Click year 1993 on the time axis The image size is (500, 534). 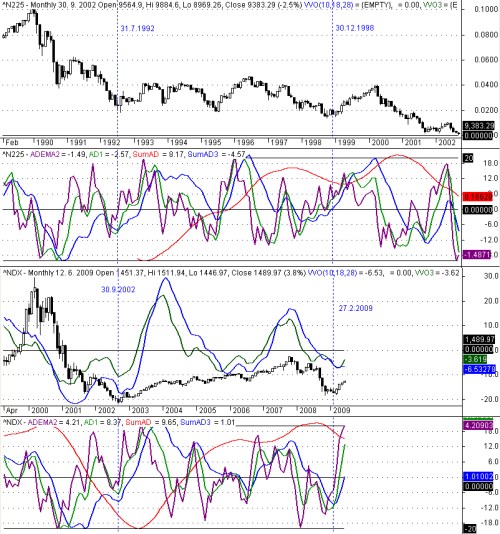[x=145, y=142]
